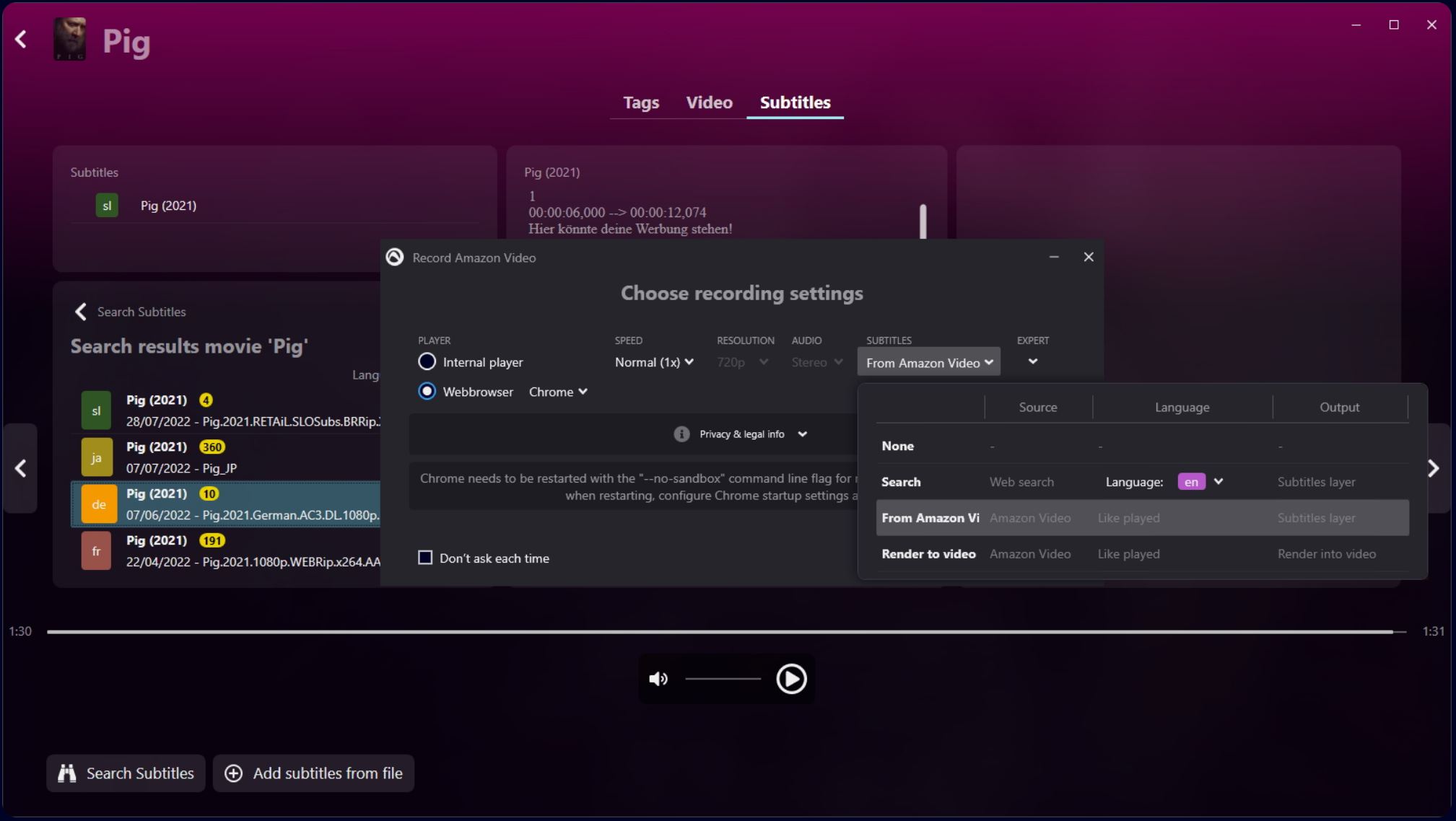1456x821 pixels.
Task: Choose the 'From Amazon Video' subtitles row
Action: (1142, 518)
